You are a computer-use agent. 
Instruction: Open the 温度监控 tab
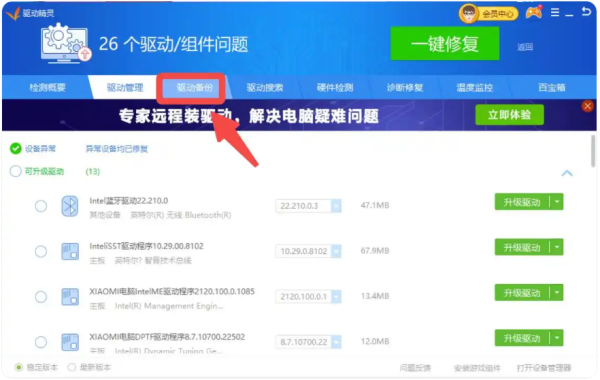474,88
